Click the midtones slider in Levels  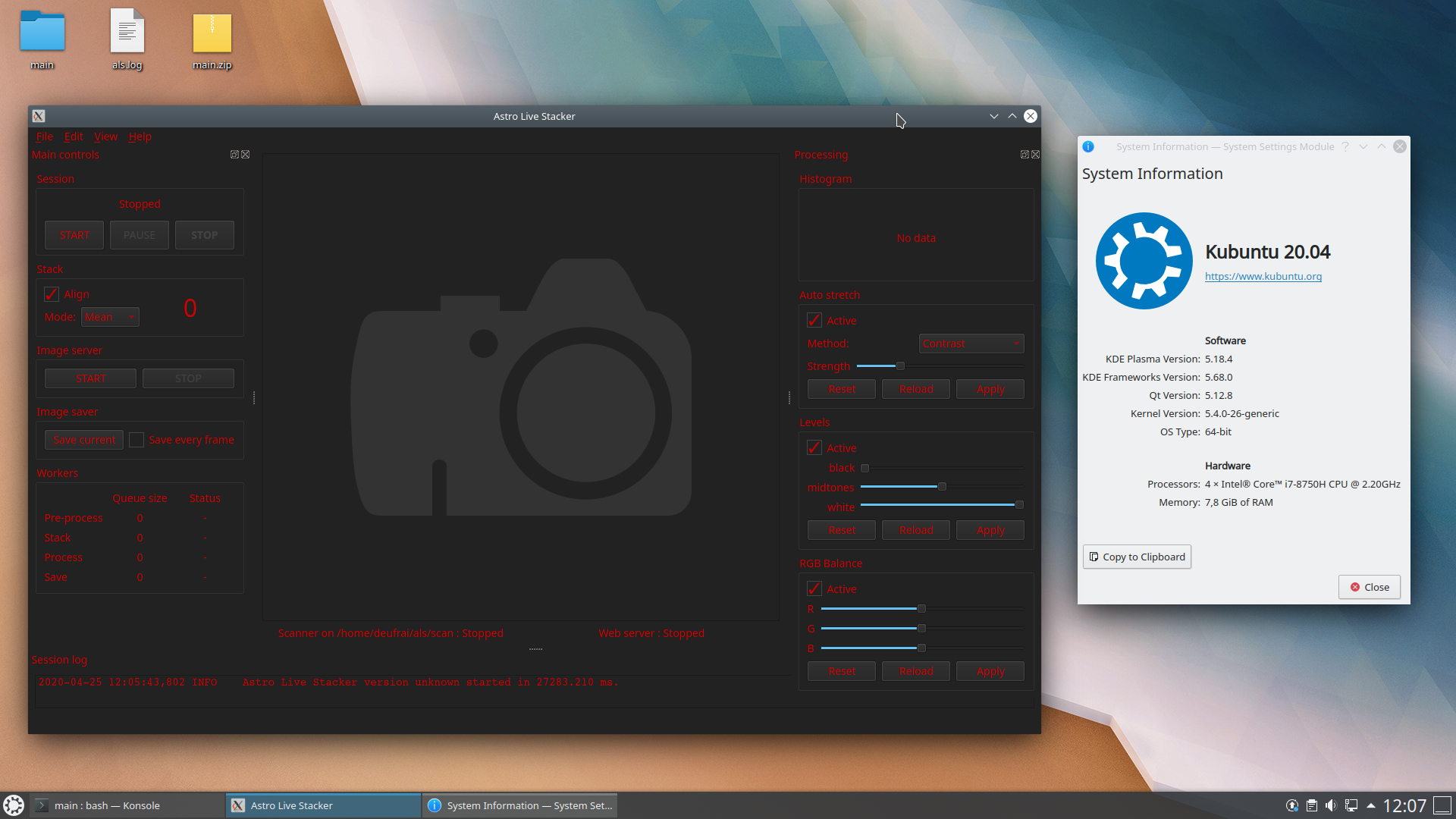click(942, 487)
